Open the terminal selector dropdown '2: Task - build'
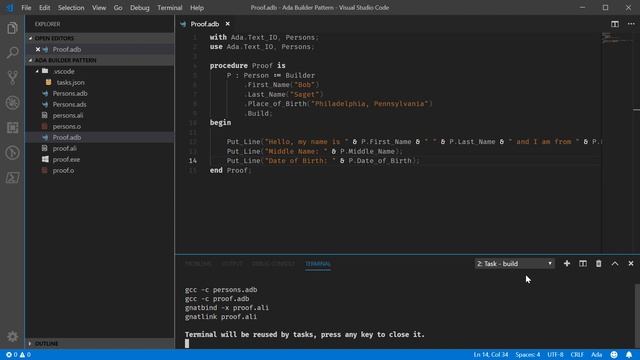This screenshot has height=360, width=640. 514,264
